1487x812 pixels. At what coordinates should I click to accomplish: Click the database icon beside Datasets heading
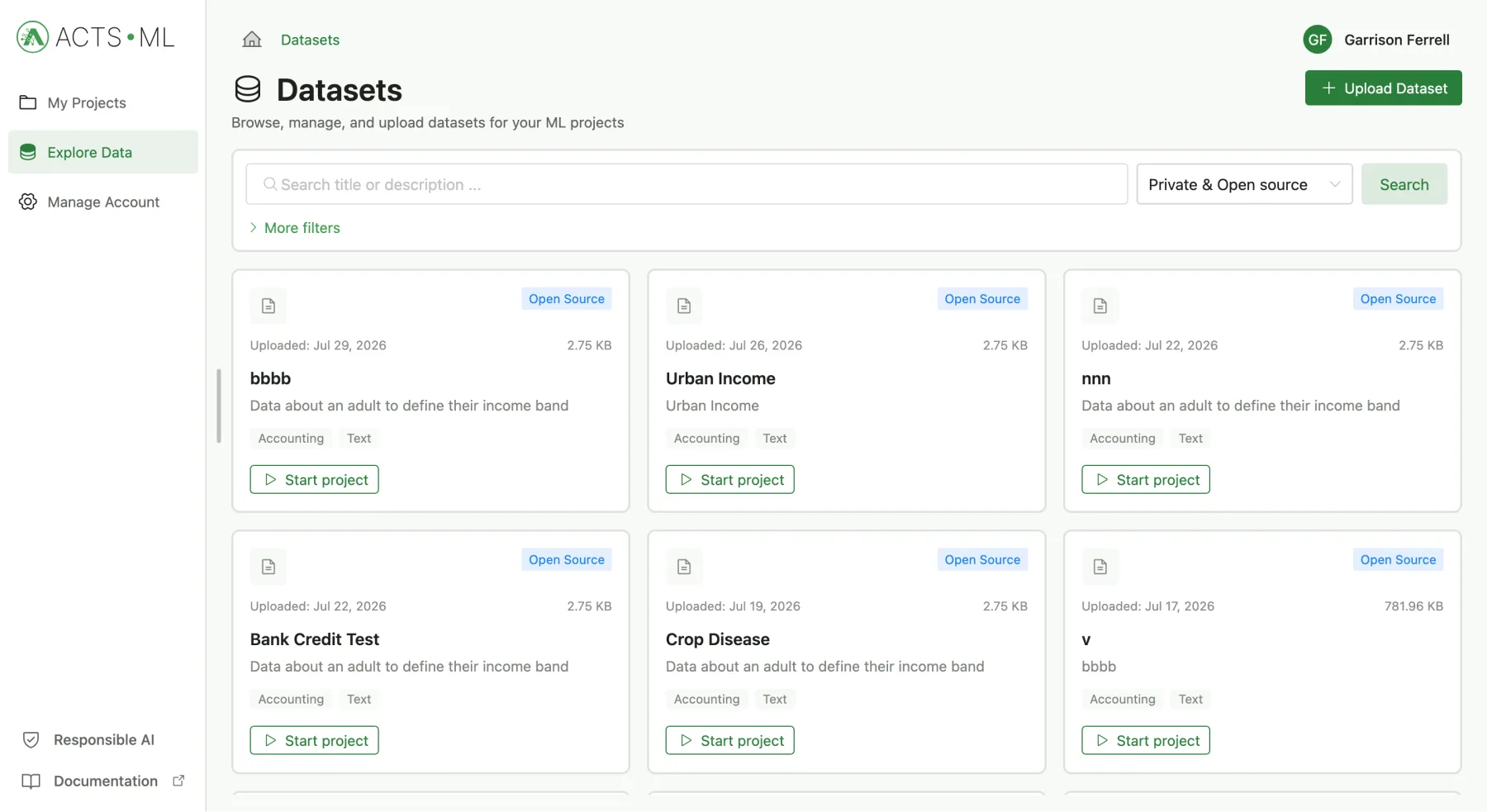[x=248, y=89]
